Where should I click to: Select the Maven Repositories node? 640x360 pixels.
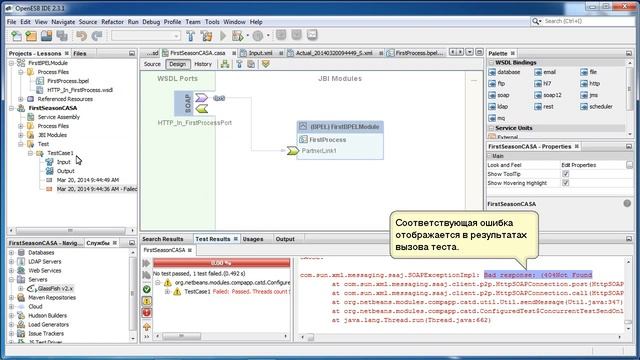coord(52,298)
